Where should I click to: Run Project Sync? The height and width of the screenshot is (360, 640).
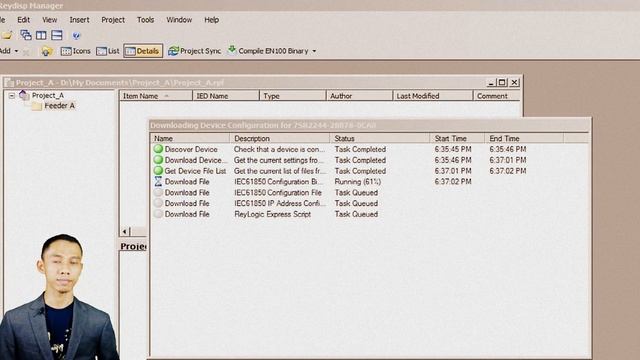tap(195, 51)
